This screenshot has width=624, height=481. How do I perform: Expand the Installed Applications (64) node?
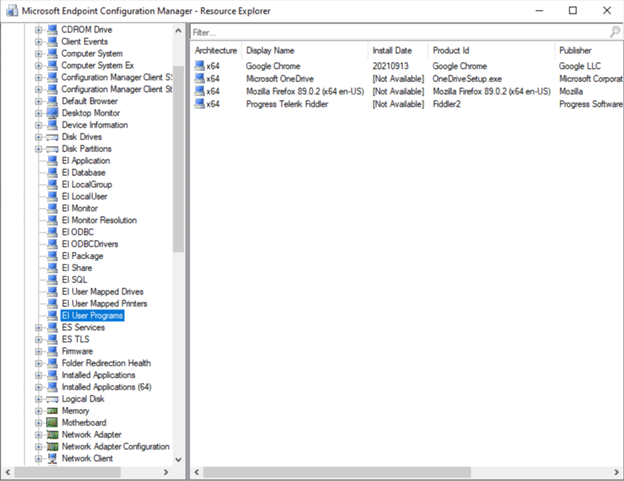click(x=38, y=387)
